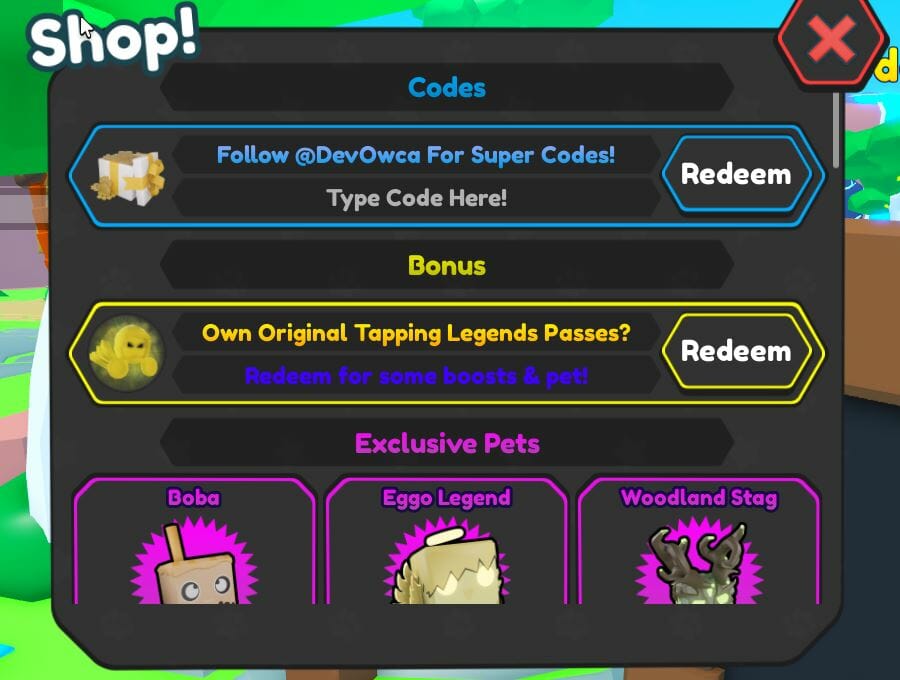900x680 pixels.
Task: Select the Woodland Stag pet image
Action: pos(699,561)
